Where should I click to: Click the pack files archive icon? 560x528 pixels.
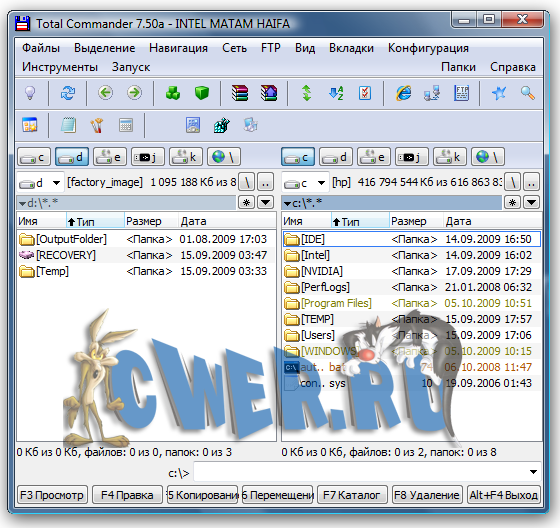pos(239,93)
